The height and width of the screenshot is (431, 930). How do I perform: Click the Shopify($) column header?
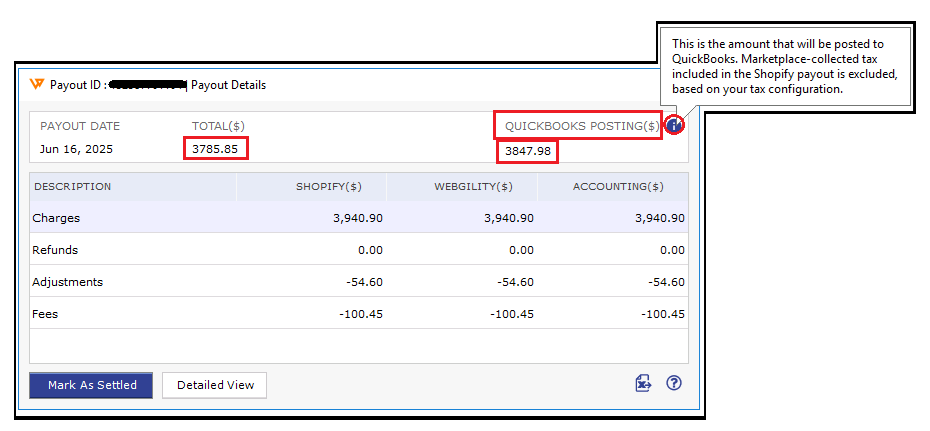tap(328, 186)
